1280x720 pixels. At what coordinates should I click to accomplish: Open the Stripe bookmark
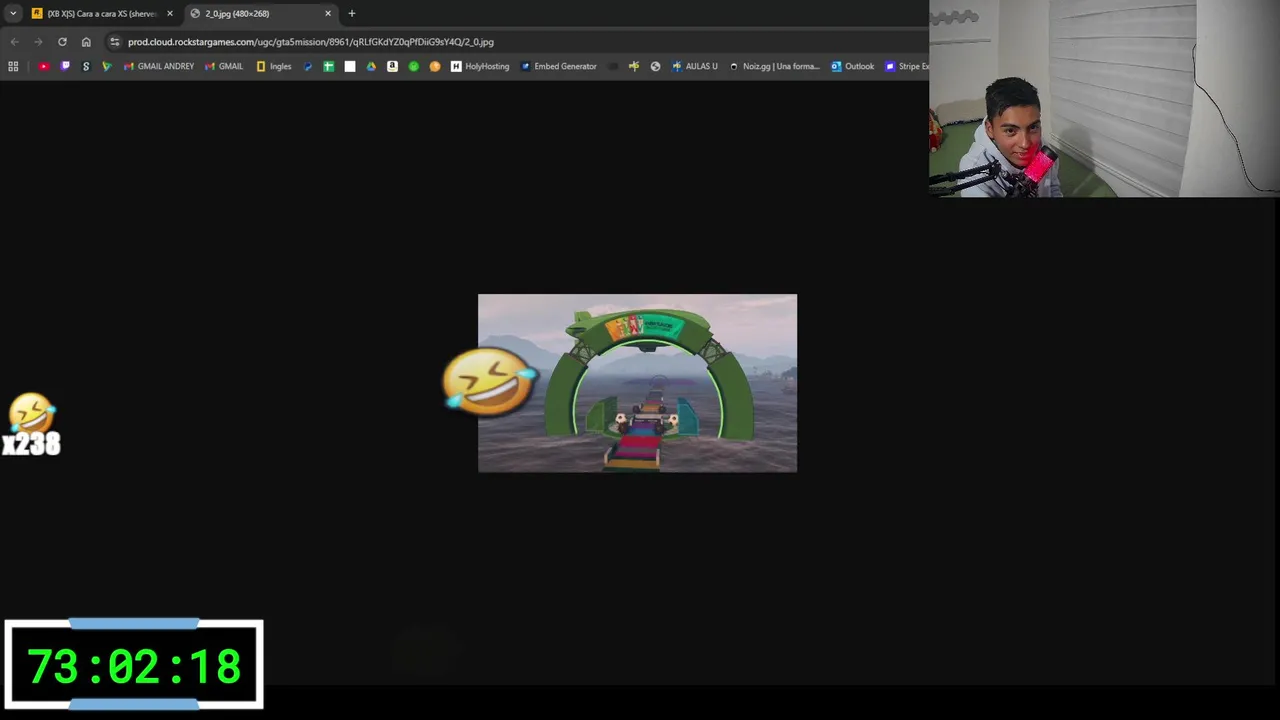click(x=906, y=66)
